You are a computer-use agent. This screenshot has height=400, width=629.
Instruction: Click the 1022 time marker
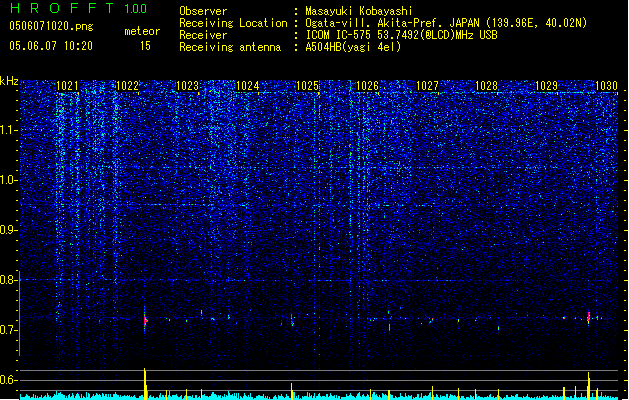tap(127, 86)
